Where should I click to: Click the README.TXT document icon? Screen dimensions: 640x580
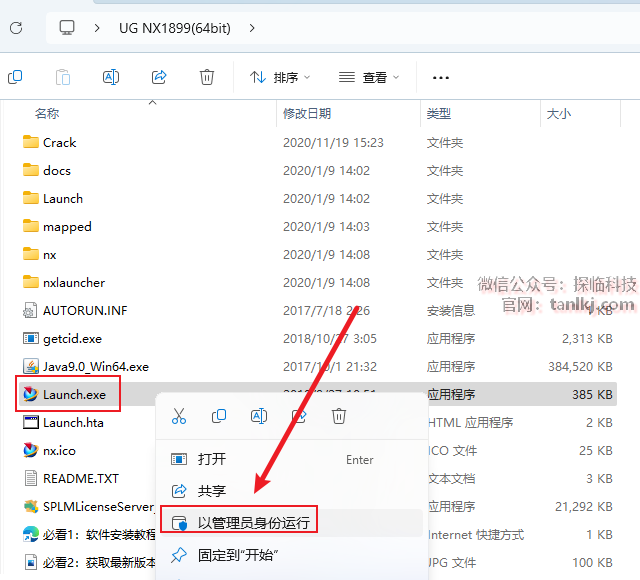tap(31, 478)
